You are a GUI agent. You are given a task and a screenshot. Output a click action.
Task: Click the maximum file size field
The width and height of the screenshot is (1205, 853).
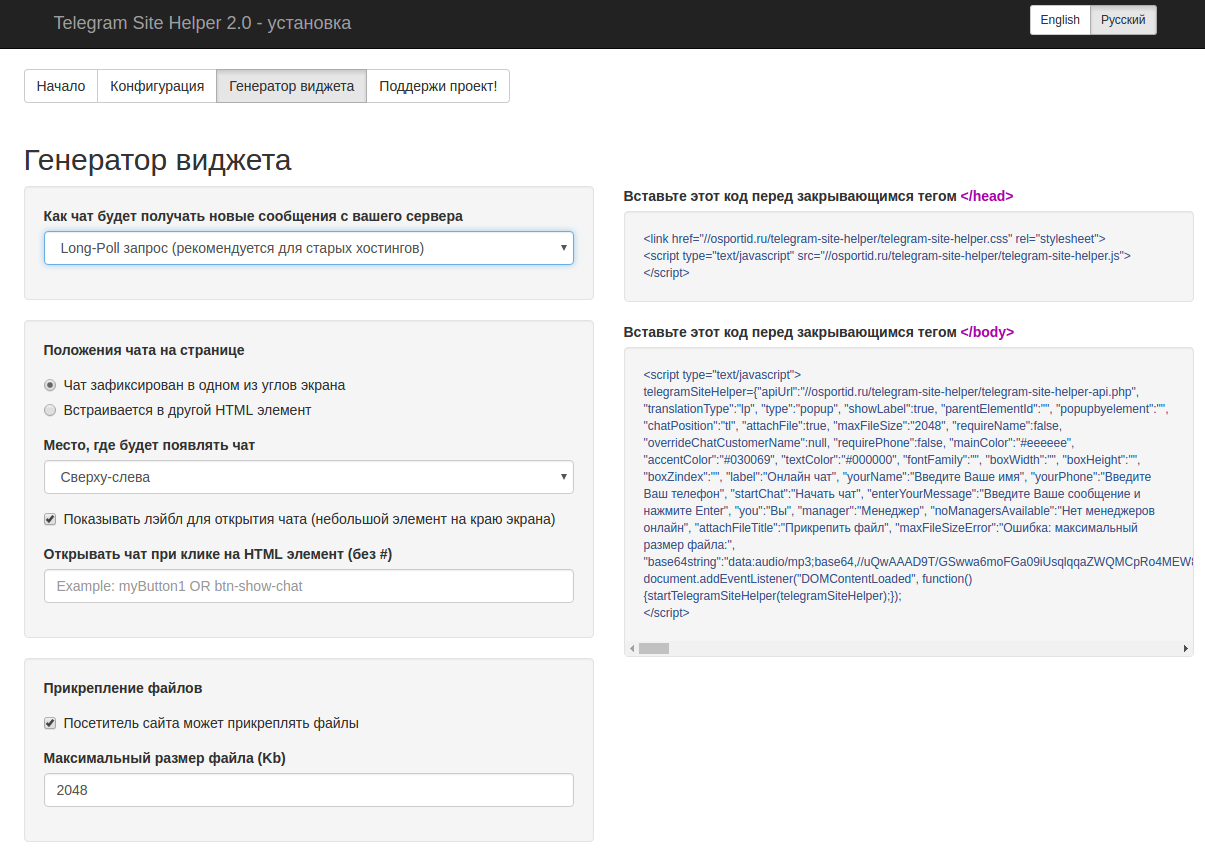[x=308, y=790]
